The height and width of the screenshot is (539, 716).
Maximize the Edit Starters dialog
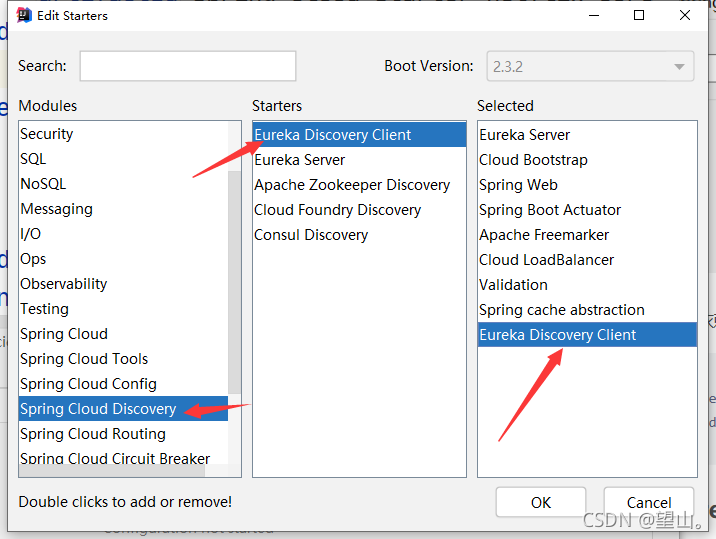639,15
